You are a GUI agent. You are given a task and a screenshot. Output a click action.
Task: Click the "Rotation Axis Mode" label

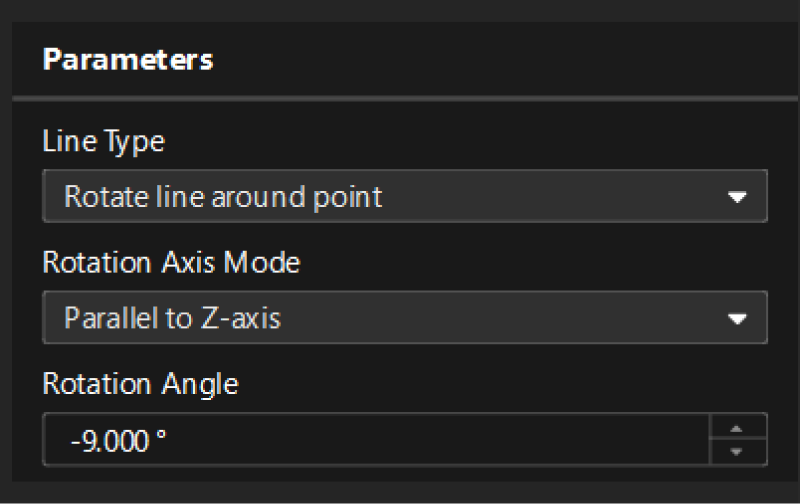(171, 263)
